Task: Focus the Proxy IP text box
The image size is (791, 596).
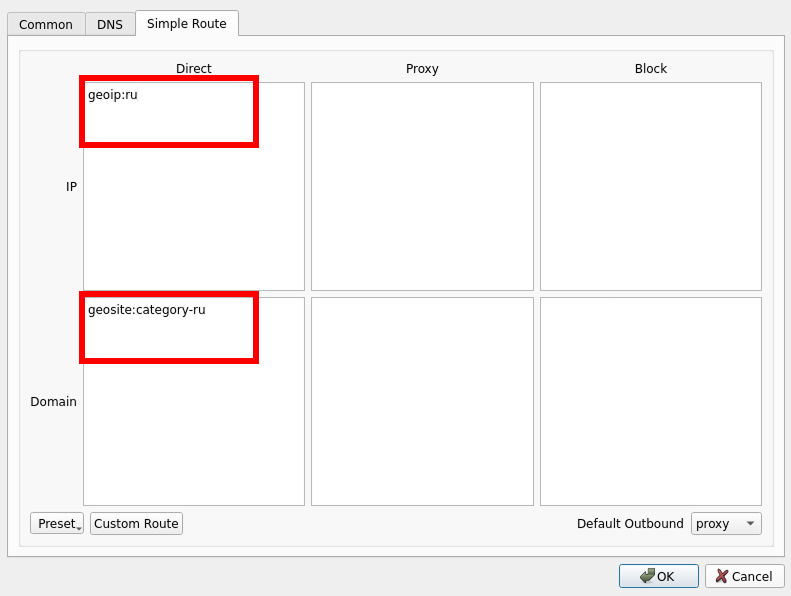Action: 422,186
